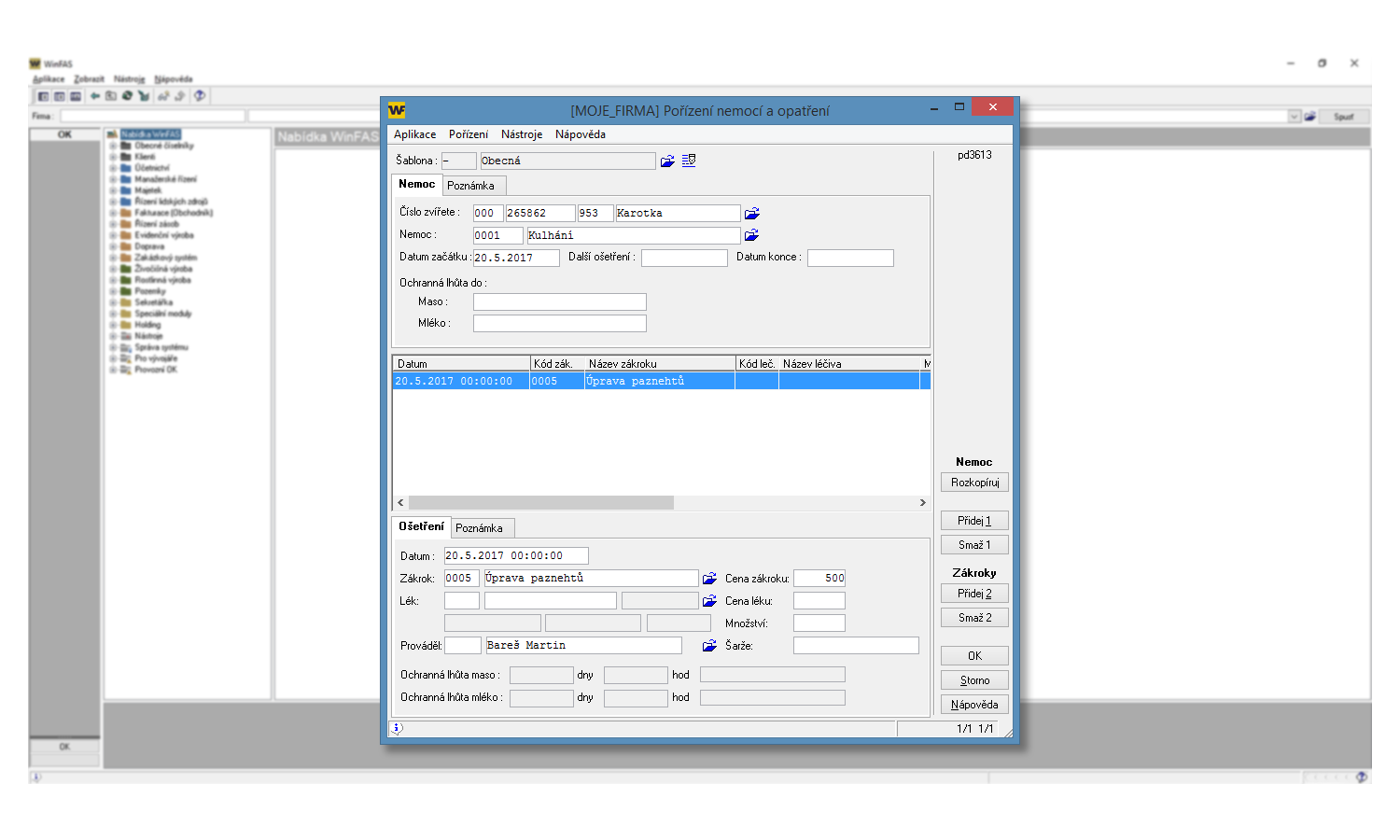Open animal lookup icon next to Karotka
The width and height of the screenshot is (1400, 840).
coord(752,214)
